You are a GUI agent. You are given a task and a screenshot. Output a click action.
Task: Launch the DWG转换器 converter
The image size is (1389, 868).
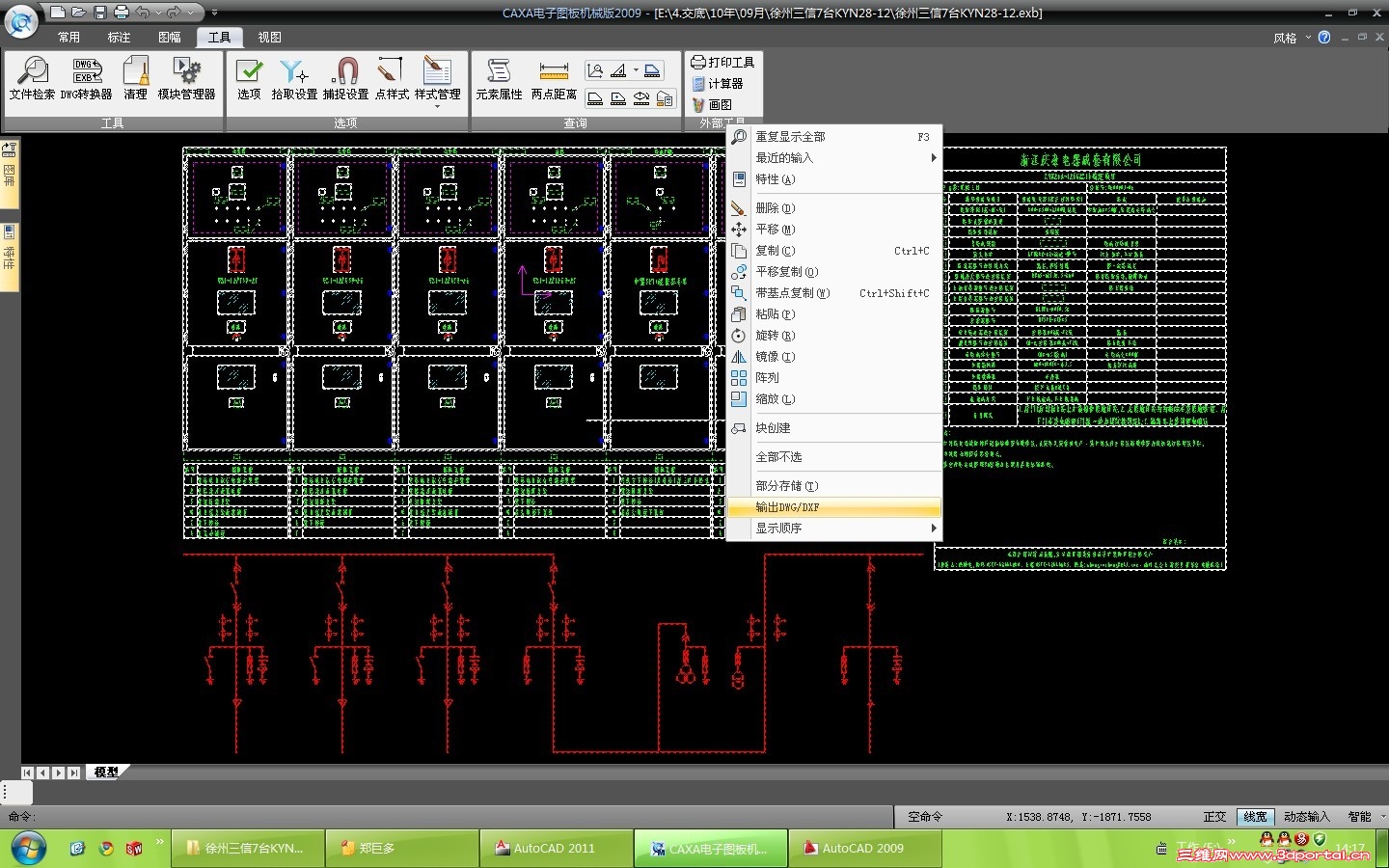click(87, 78)
